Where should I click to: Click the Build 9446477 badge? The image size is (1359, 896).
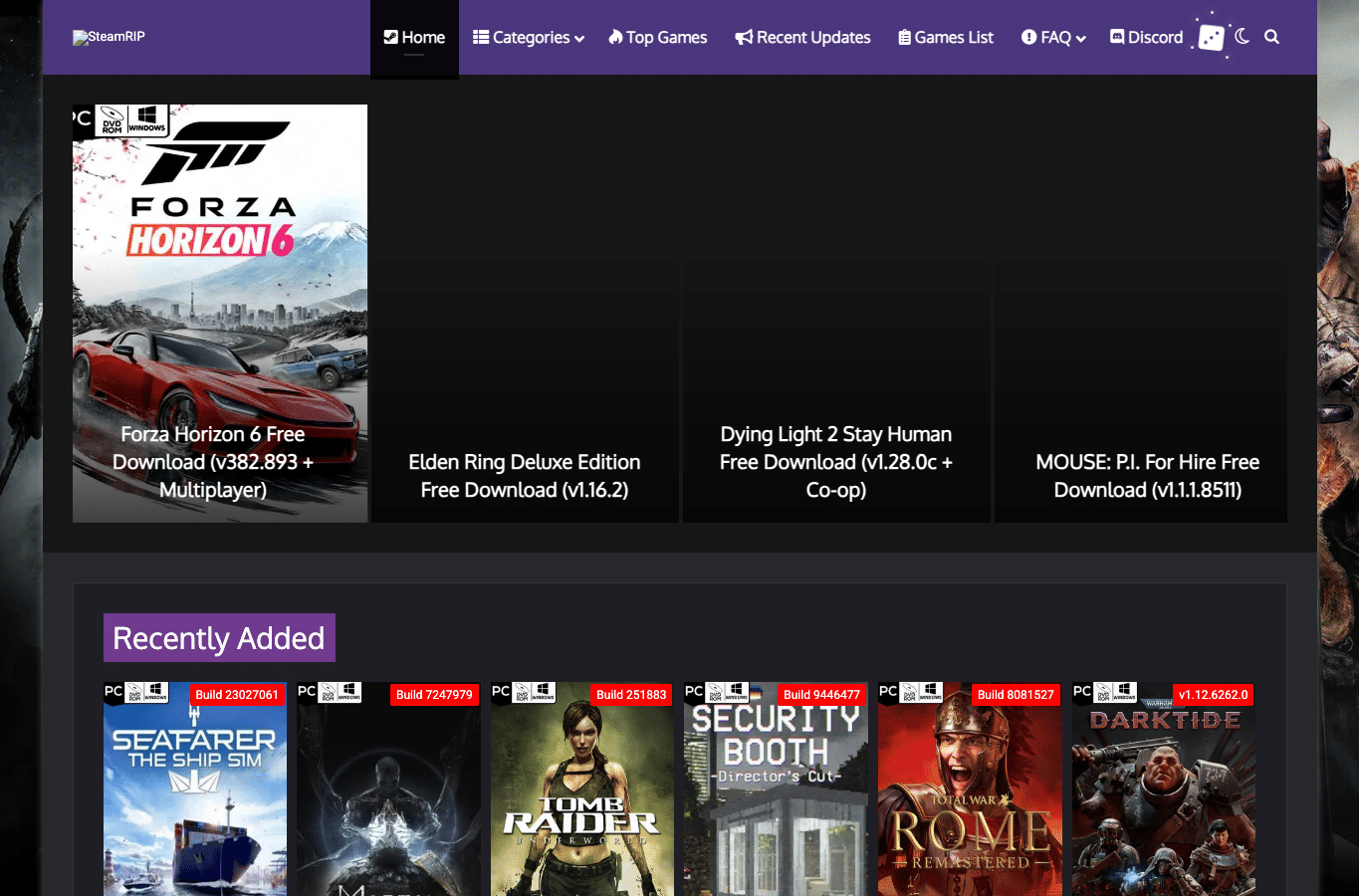(x=821, y=695)
